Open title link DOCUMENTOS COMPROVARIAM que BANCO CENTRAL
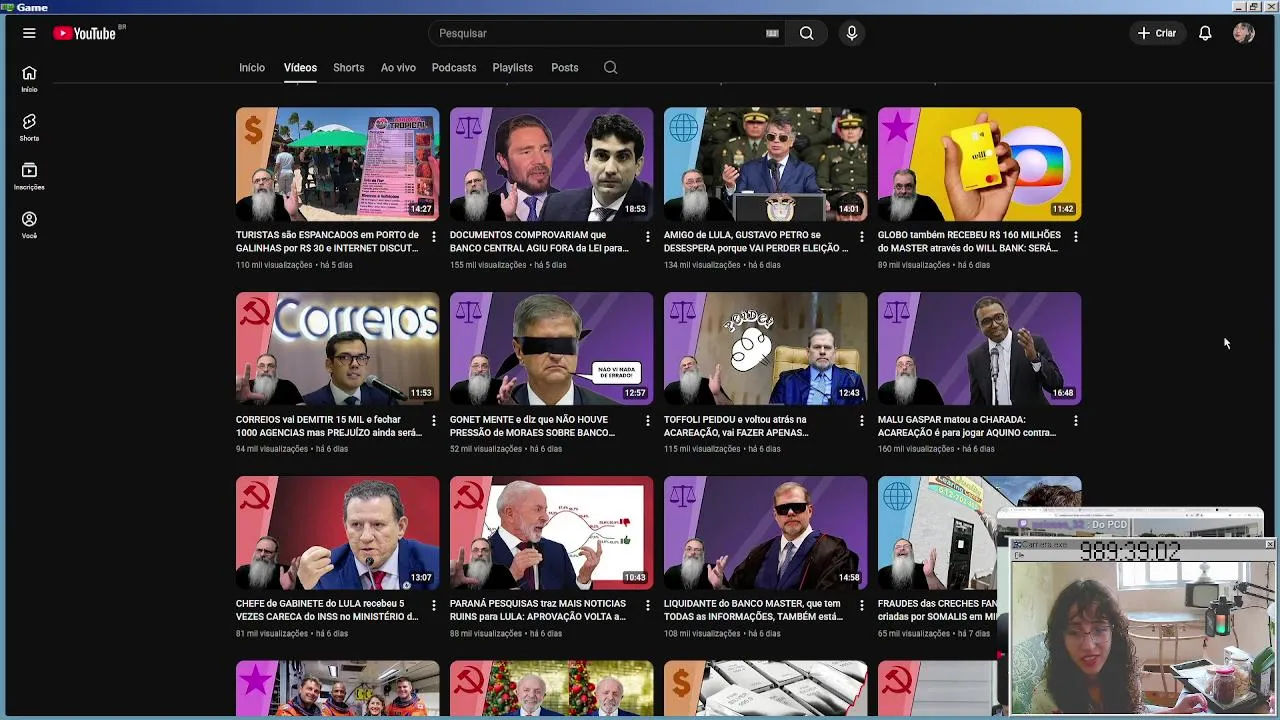This screenshot has height=720, width=1280. [x=540, y=241]
